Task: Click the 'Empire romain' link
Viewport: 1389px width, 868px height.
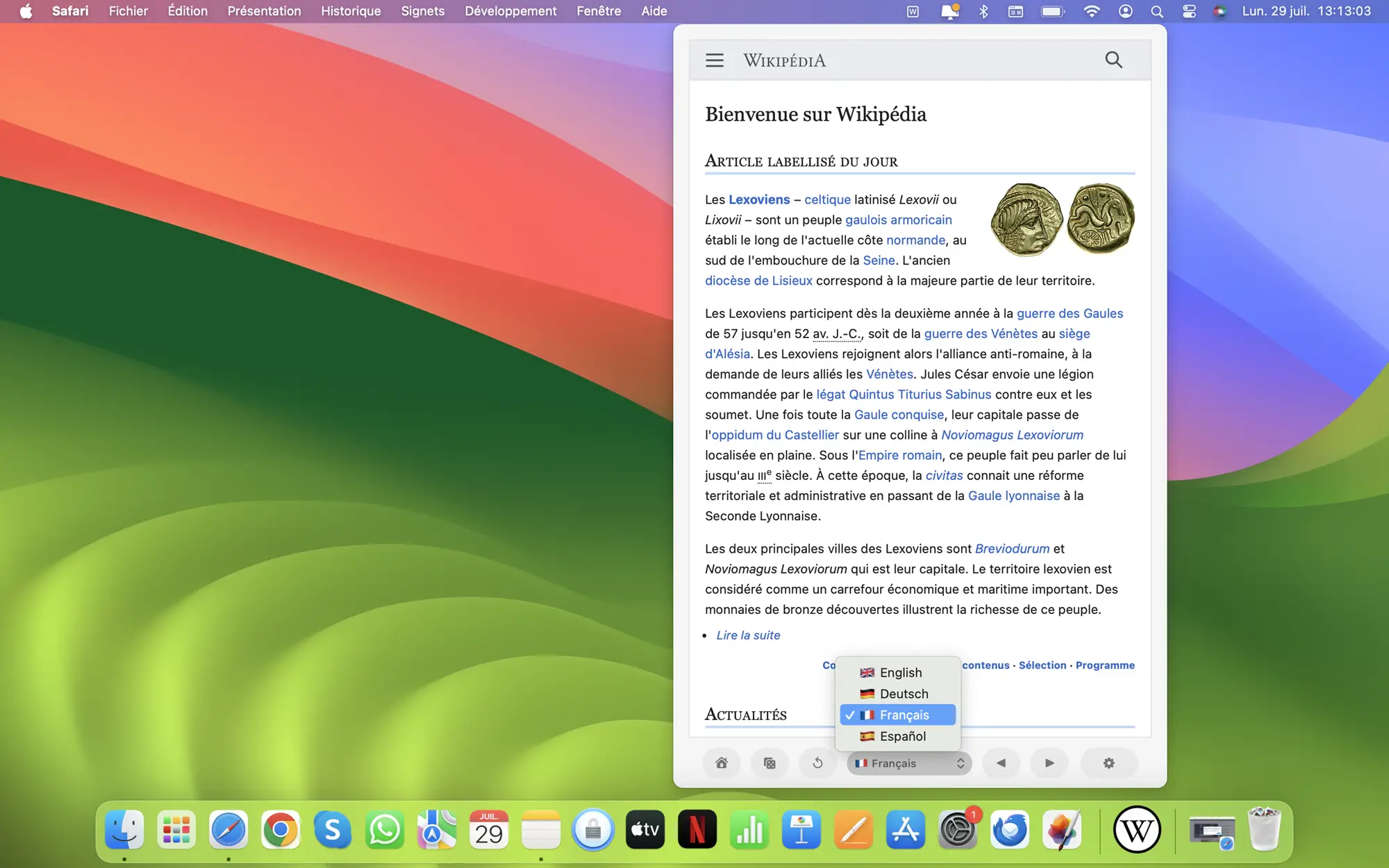Action: click(x=900, y=455)
